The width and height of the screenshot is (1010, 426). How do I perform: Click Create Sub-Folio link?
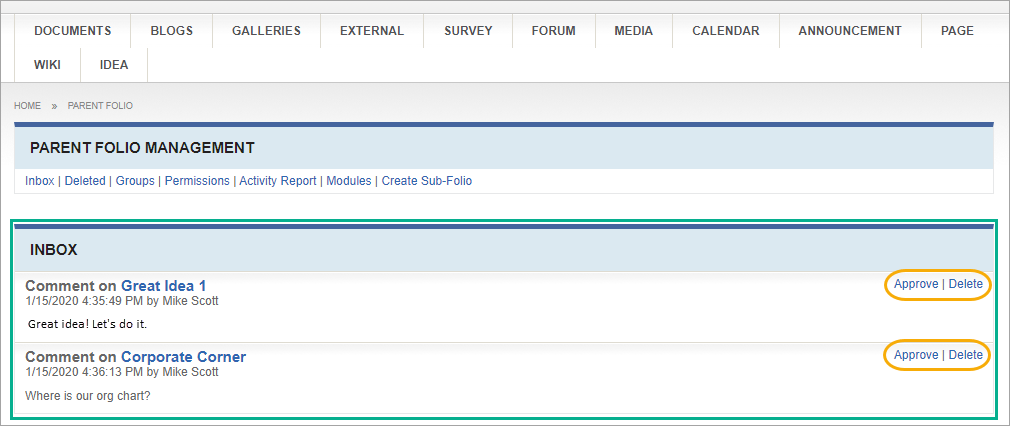(x=427, y=181)
